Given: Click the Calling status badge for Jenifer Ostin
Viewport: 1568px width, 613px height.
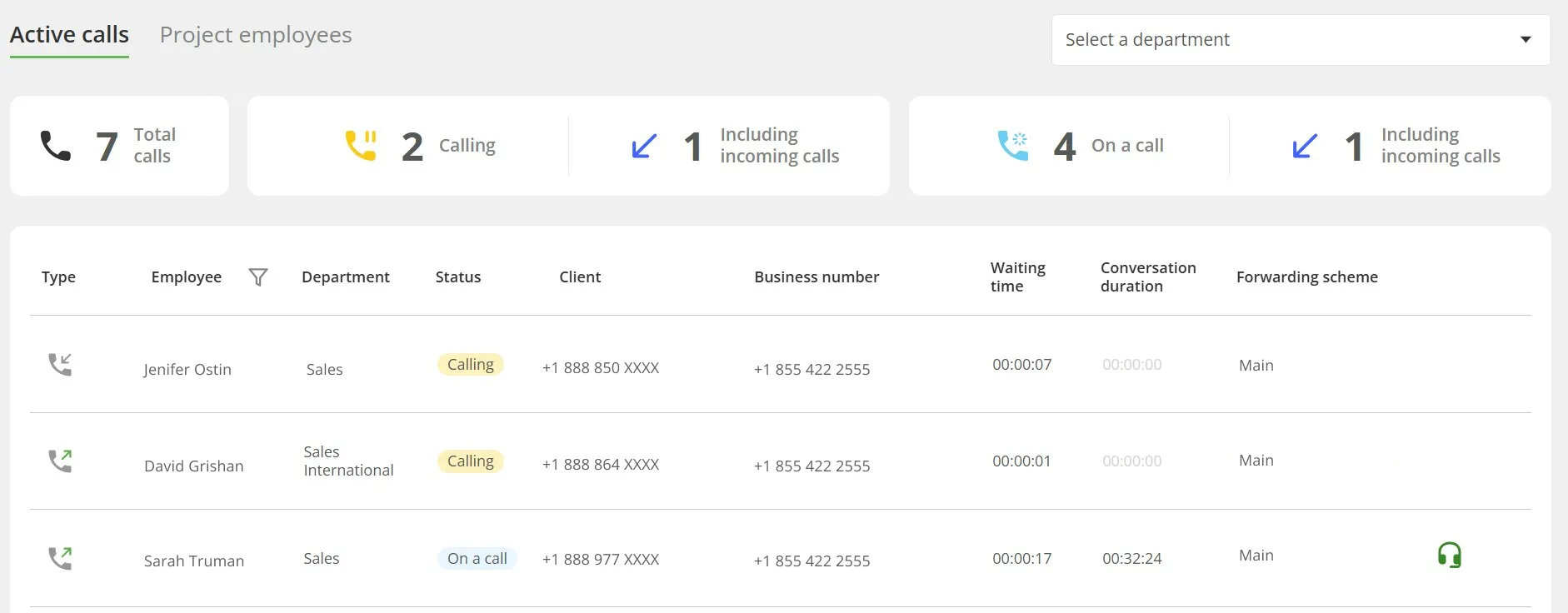Looking at the screenshot, I should [470, 365].
